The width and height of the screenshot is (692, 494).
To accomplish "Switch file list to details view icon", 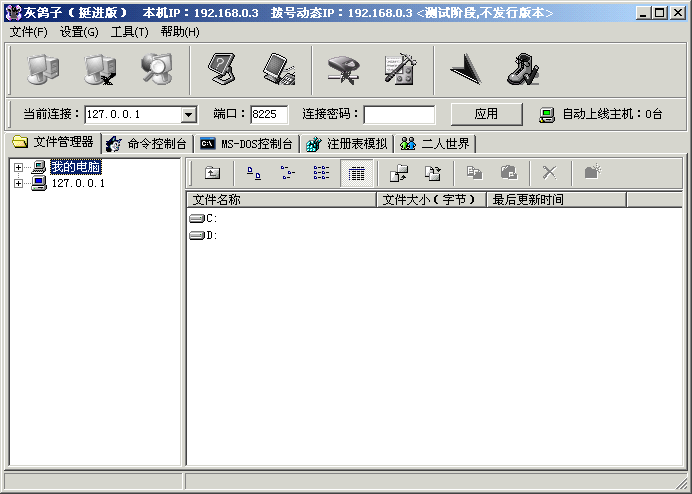I will click(x=356, y=173).
